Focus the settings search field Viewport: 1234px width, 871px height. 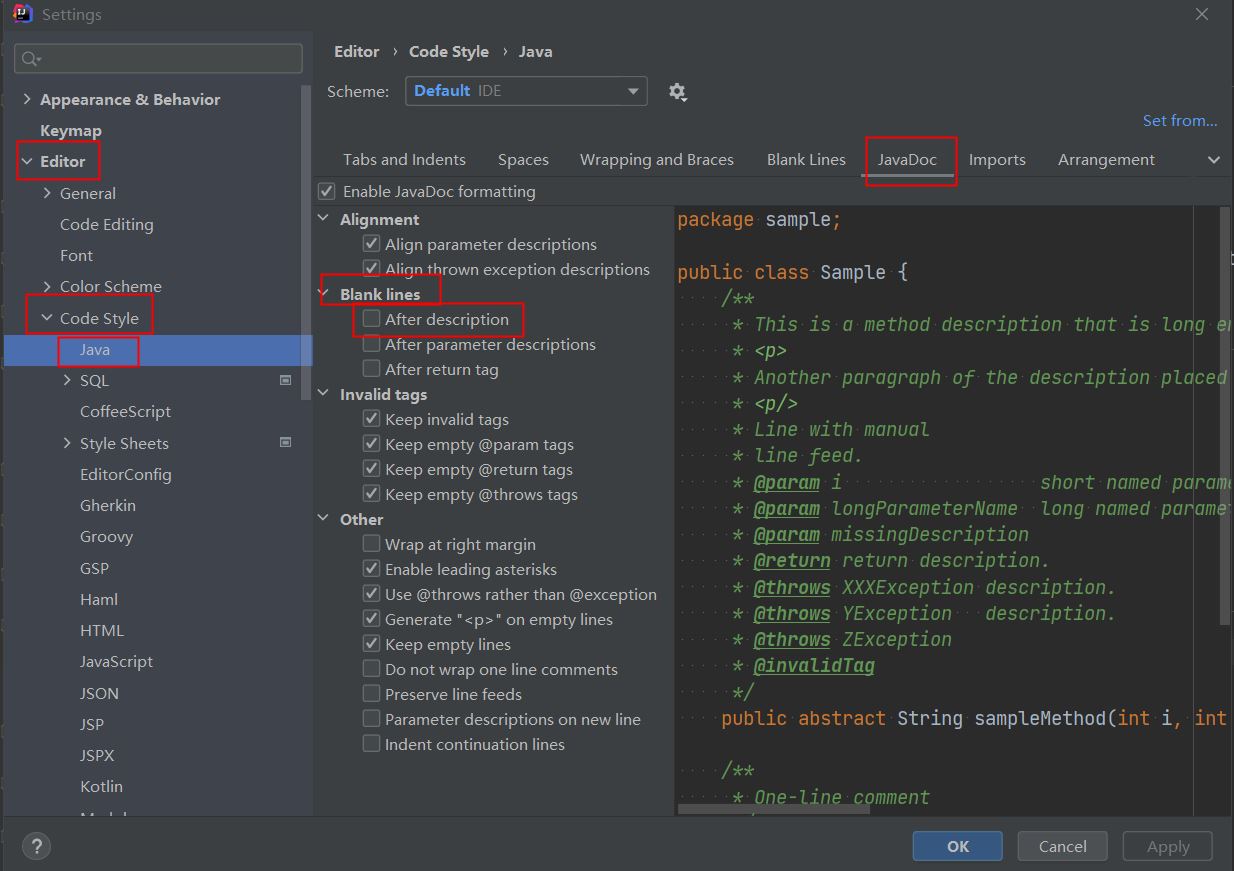[x=158, y=59]
